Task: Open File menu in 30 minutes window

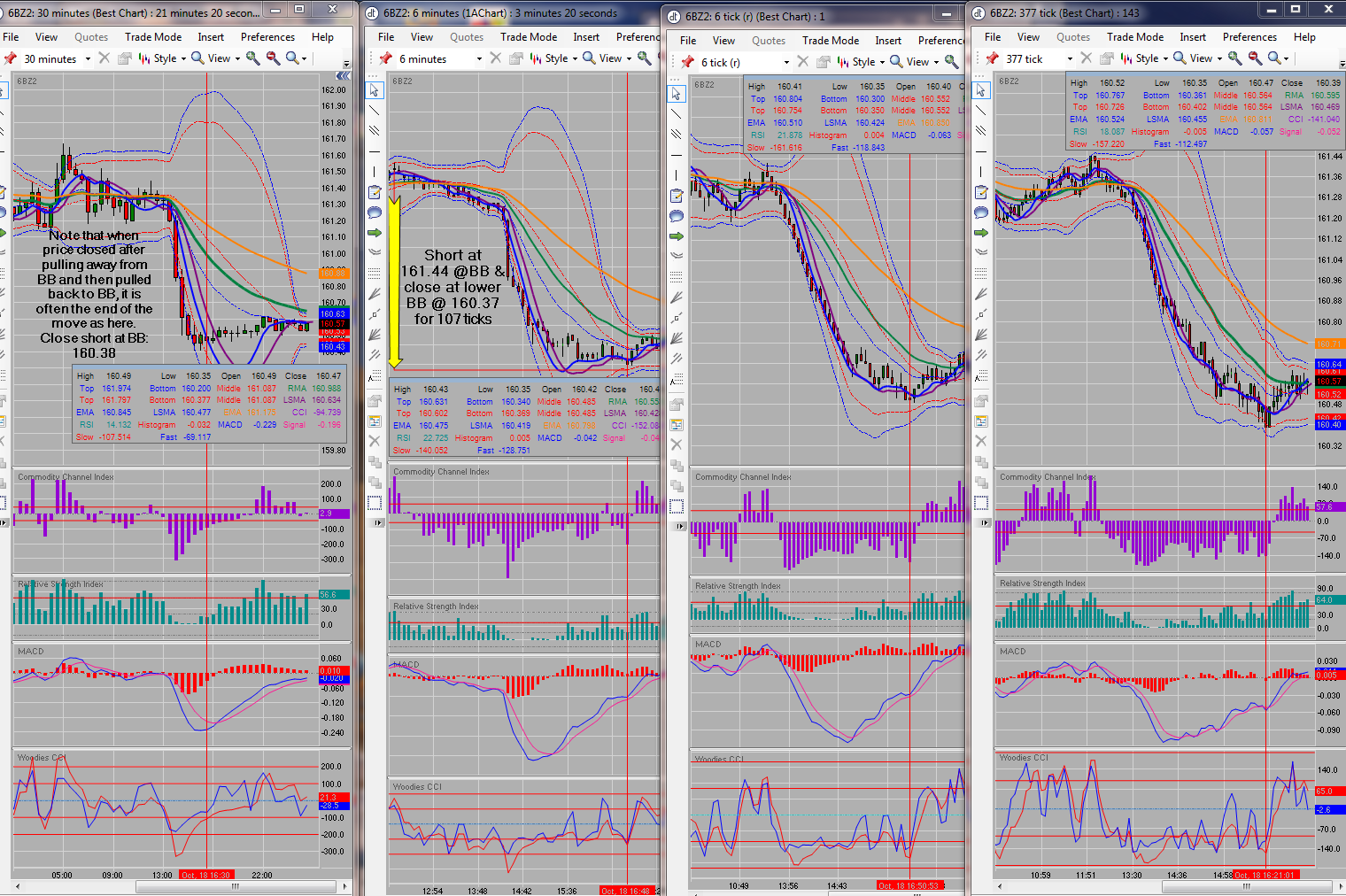Action: pos(11,37)
